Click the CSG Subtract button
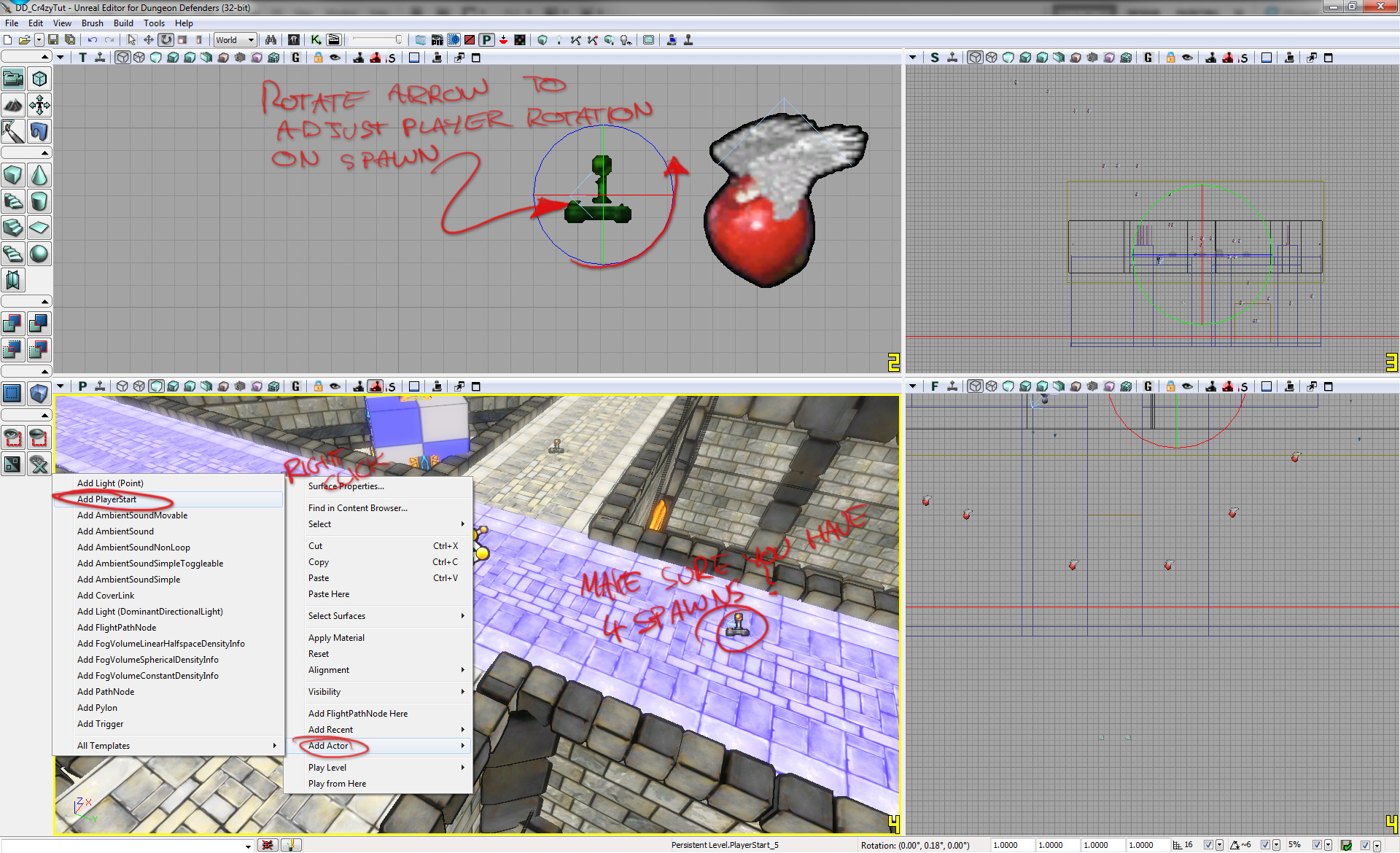Screen dimensions: 1400x853 (39, 324)
